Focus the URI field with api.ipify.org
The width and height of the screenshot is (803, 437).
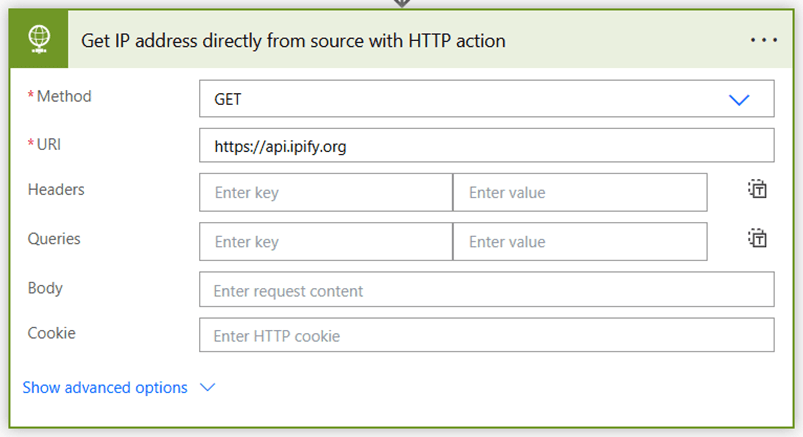pos(486,146)
